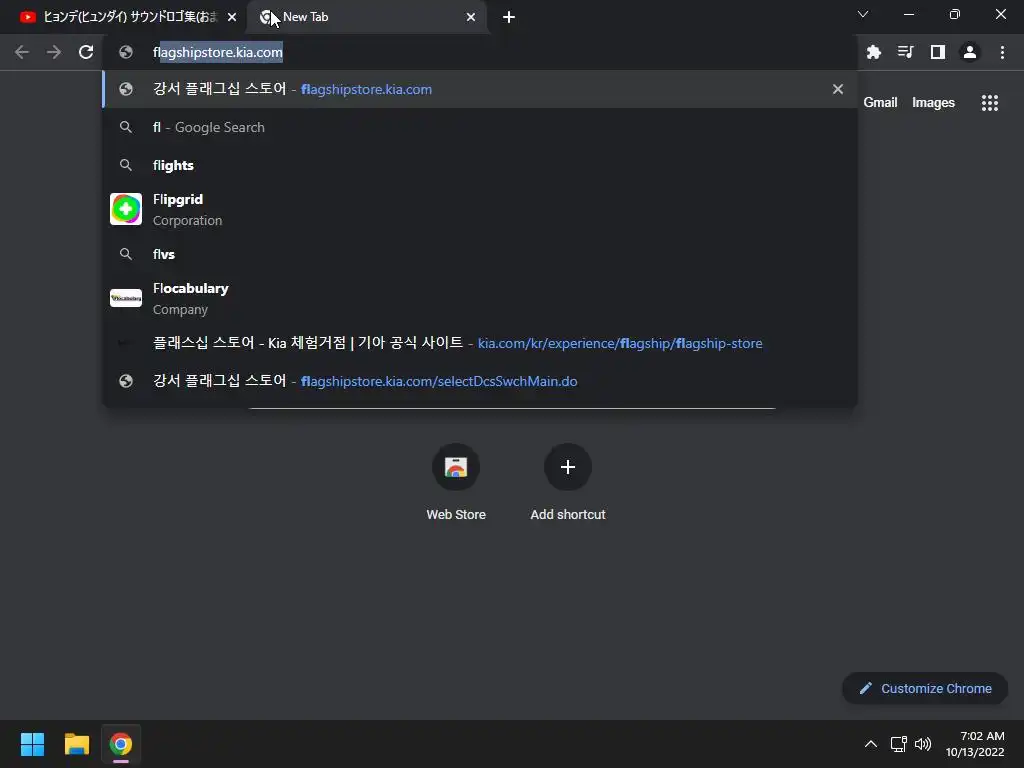Screen dimensions: 1024x768
Task: Select the 'fl - Google Search' suggestion
Action: pyautogui.click(x=480, y=127)
